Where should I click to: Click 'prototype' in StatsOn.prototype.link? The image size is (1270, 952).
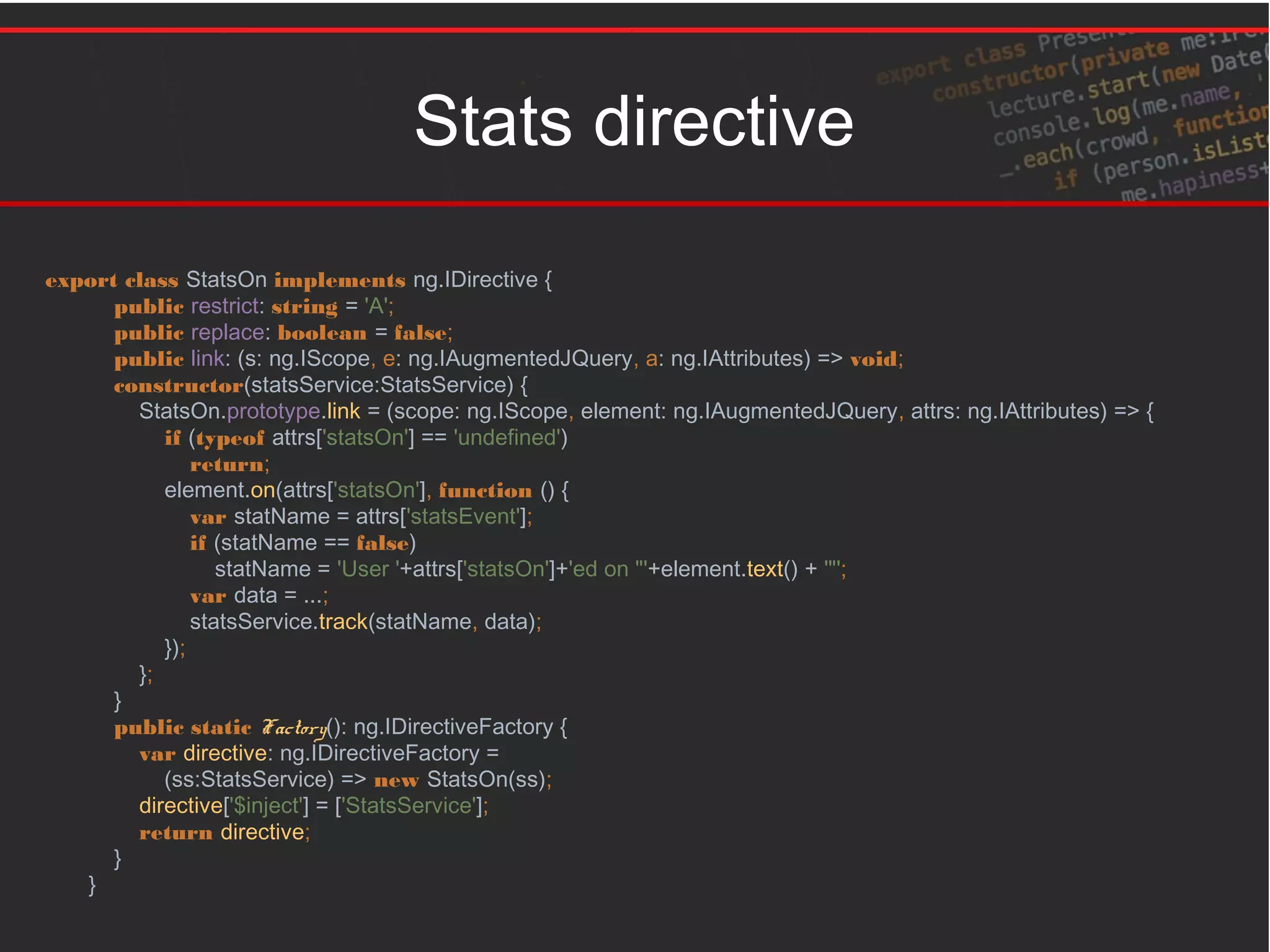coord(273,411)
